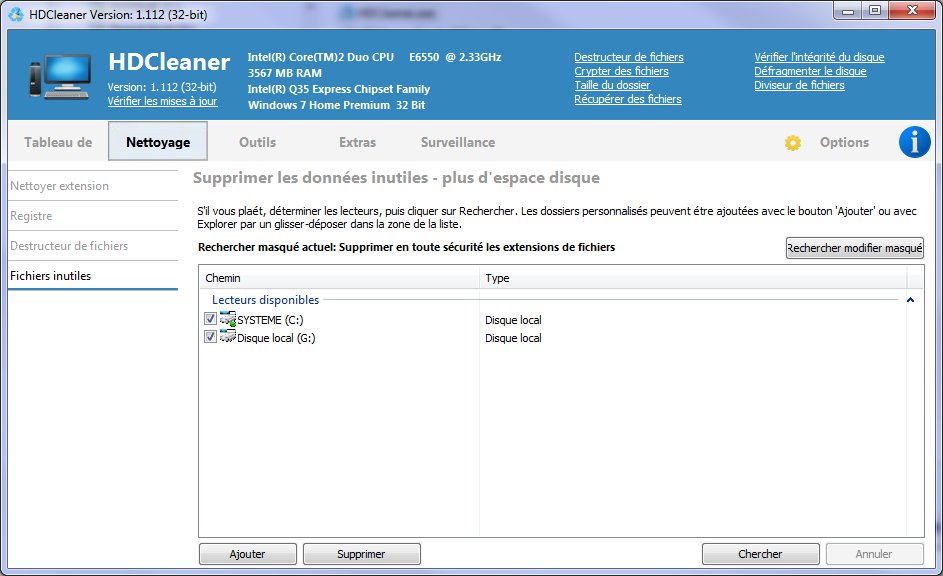Open Crypter des fichiers link
The height and width of the screenshot is (576, 943).
(x=621, y=71)
